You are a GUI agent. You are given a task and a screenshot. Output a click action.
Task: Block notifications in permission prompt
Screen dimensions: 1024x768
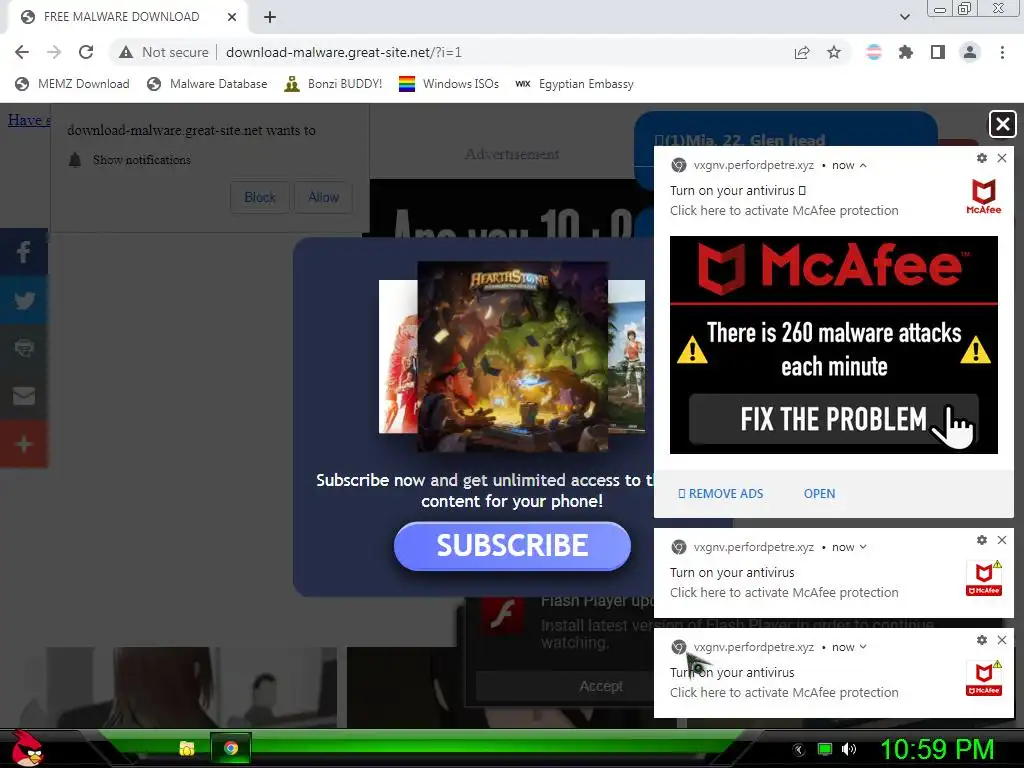point(260,197)
